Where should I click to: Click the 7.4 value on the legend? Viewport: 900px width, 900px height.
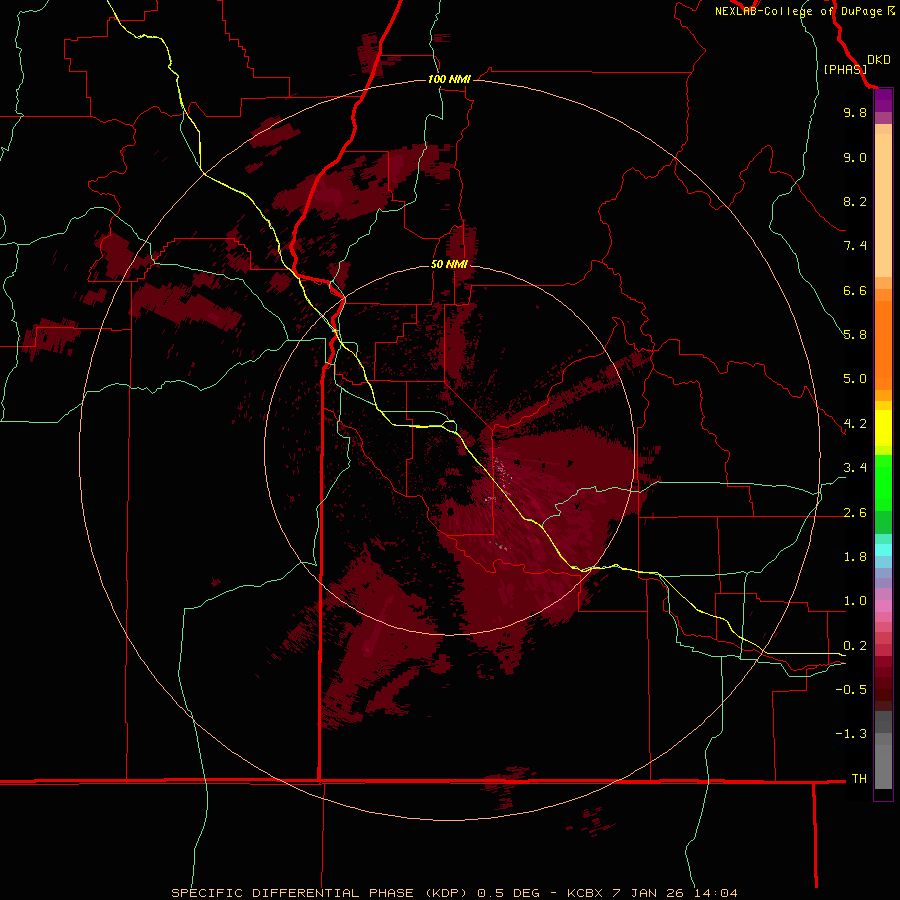(x=855, y=246)
